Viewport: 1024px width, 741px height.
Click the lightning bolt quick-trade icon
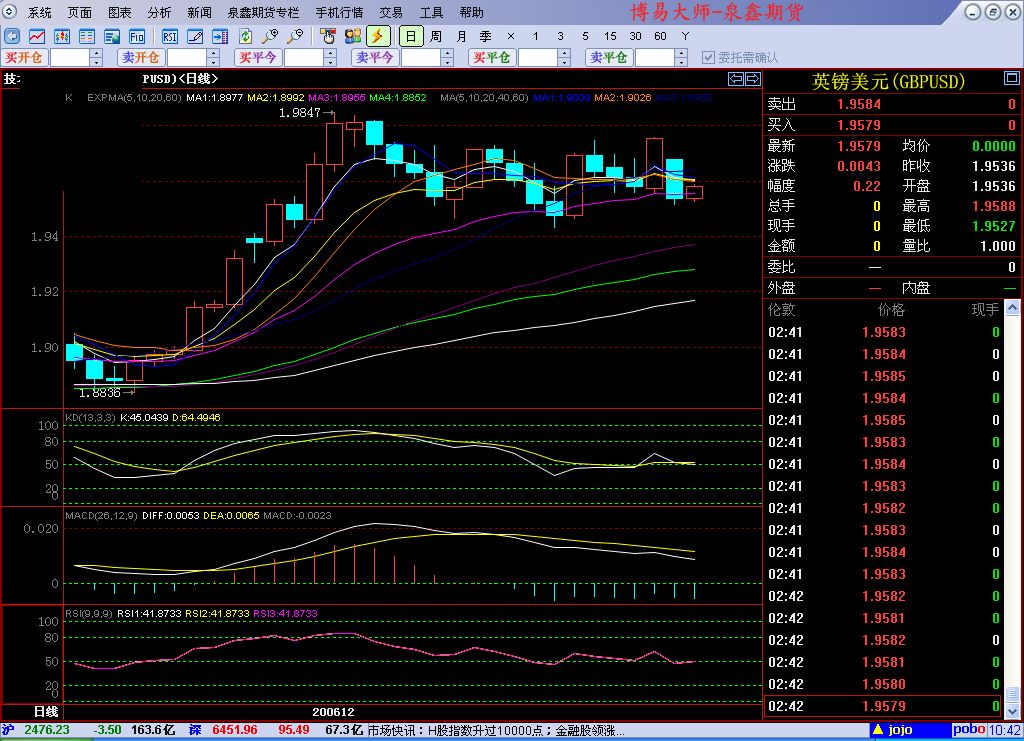(377, 36)
